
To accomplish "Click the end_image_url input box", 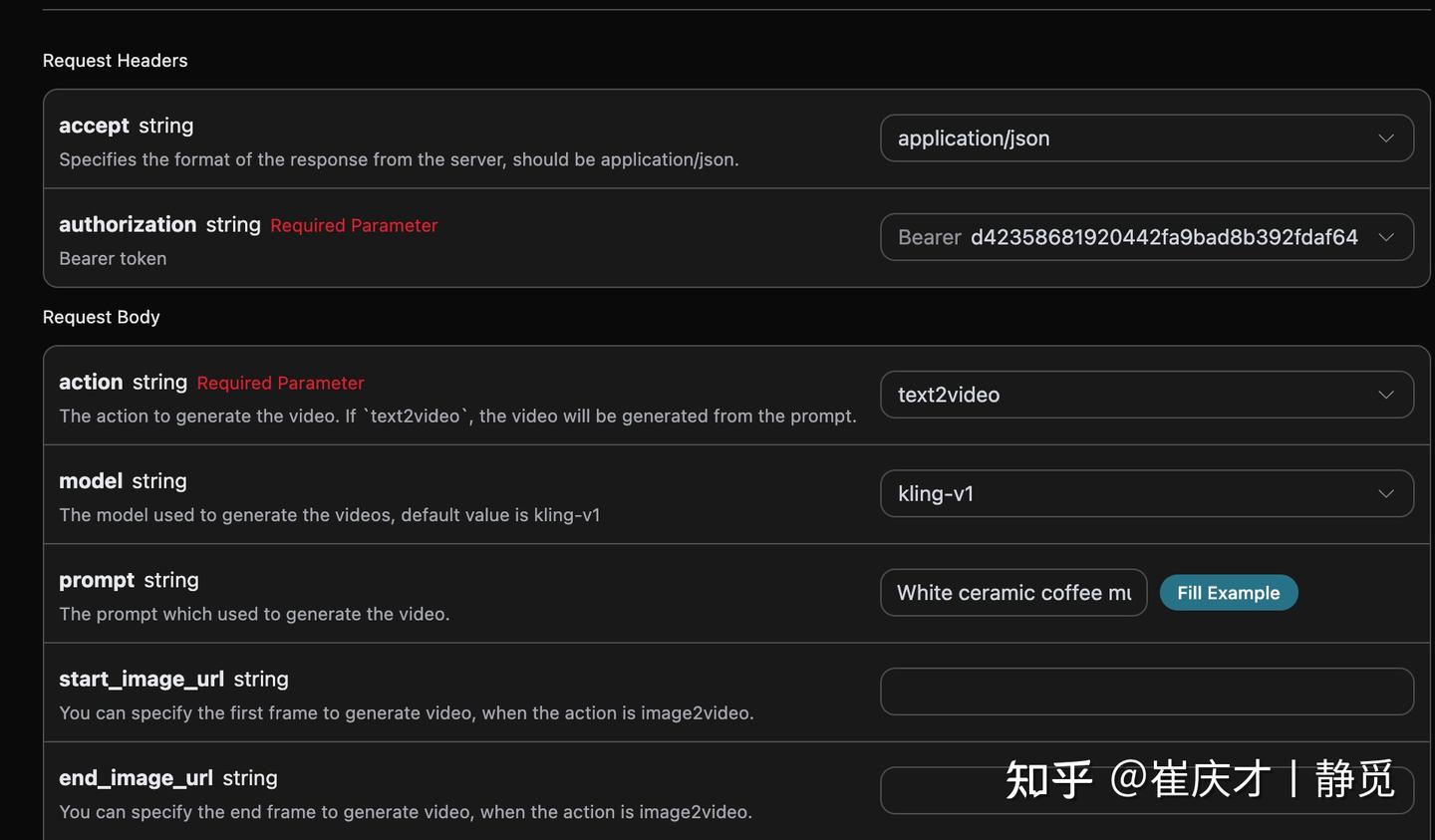I will (x=1146, y=789).
